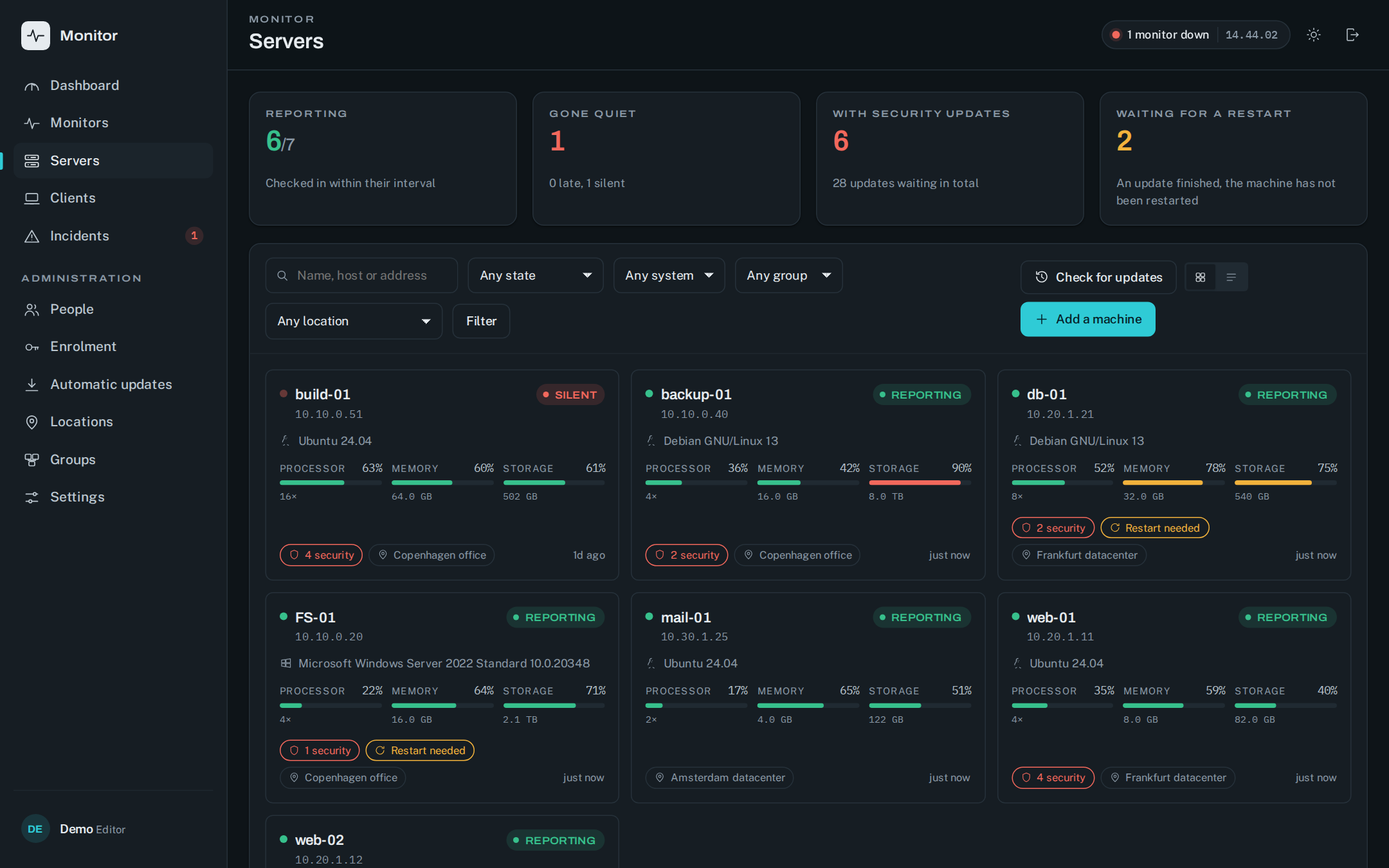This screenshot has height=868, width=1389.
Task: Toggle the light theme sun icon
Action: pos(1314,35)
